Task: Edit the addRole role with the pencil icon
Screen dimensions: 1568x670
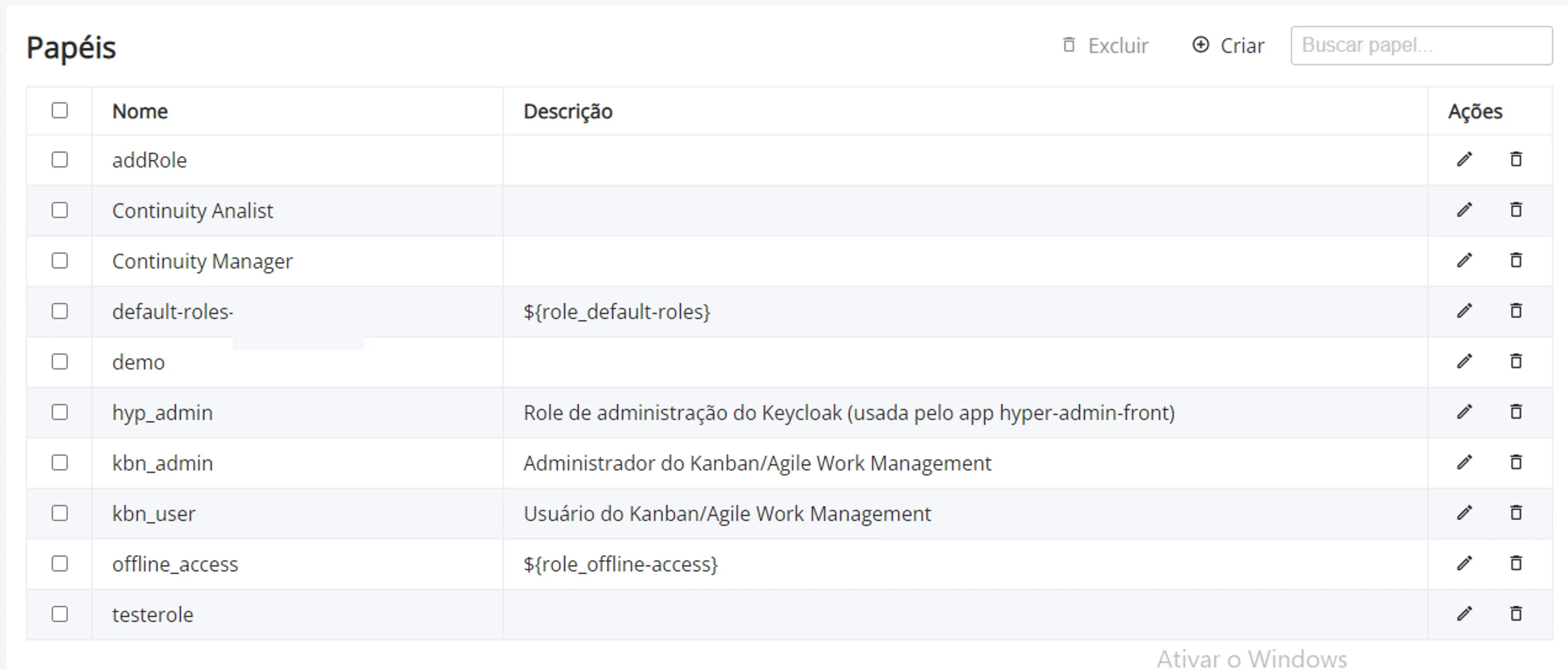Action: click(x=1465, y=160)
